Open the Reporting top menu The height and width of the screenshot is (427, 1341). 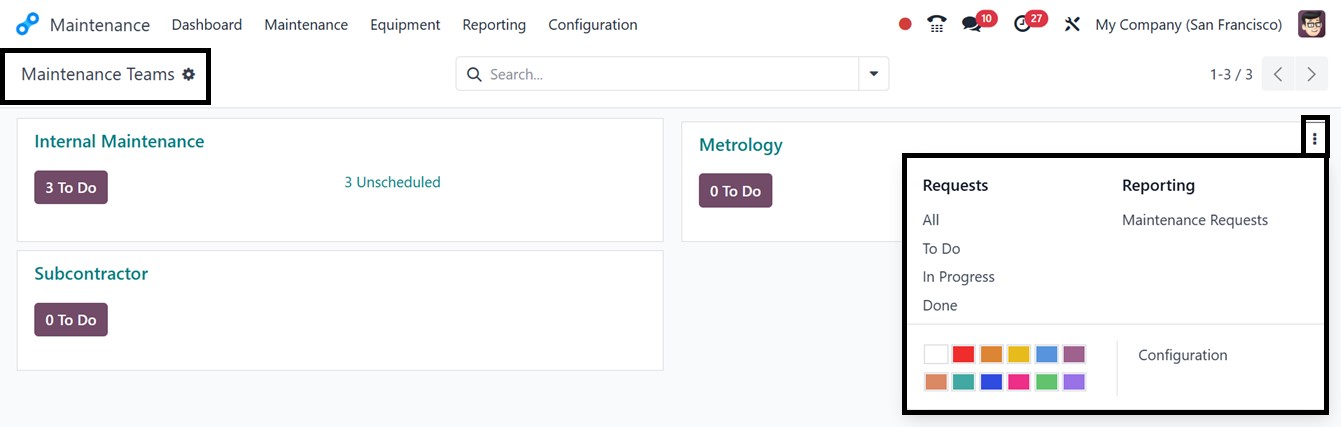494,25
